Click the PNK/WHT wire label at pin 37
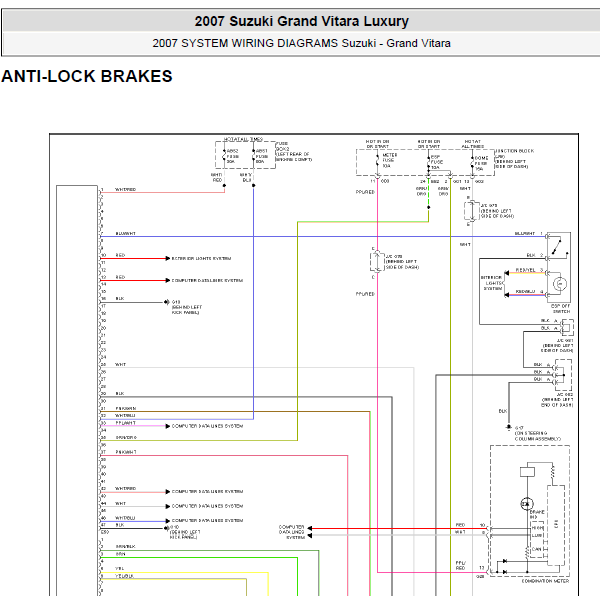The image size is (600, 596). point(126,452)
